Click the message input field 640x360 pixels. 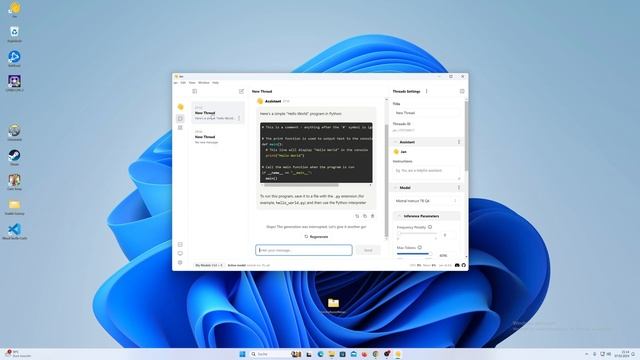(x=304, y=250)
